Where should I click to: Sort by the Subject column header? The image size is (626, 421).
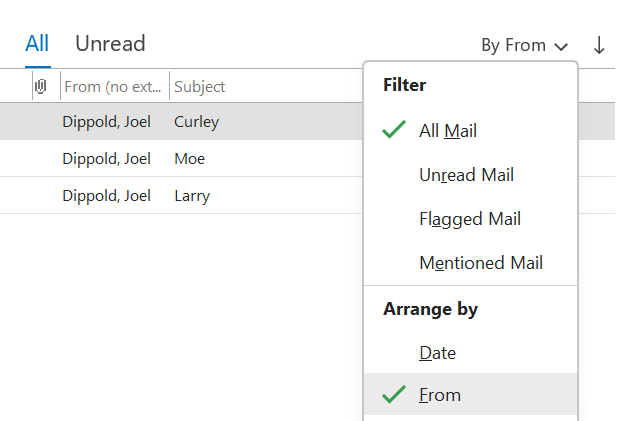click(x=200, y=87)
